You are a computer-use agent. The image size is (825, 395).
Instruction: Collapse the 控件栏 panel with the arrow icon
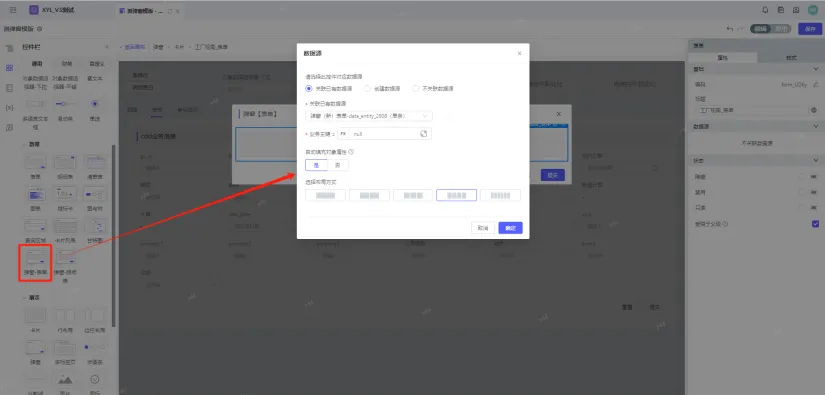[x=107, y=47]
